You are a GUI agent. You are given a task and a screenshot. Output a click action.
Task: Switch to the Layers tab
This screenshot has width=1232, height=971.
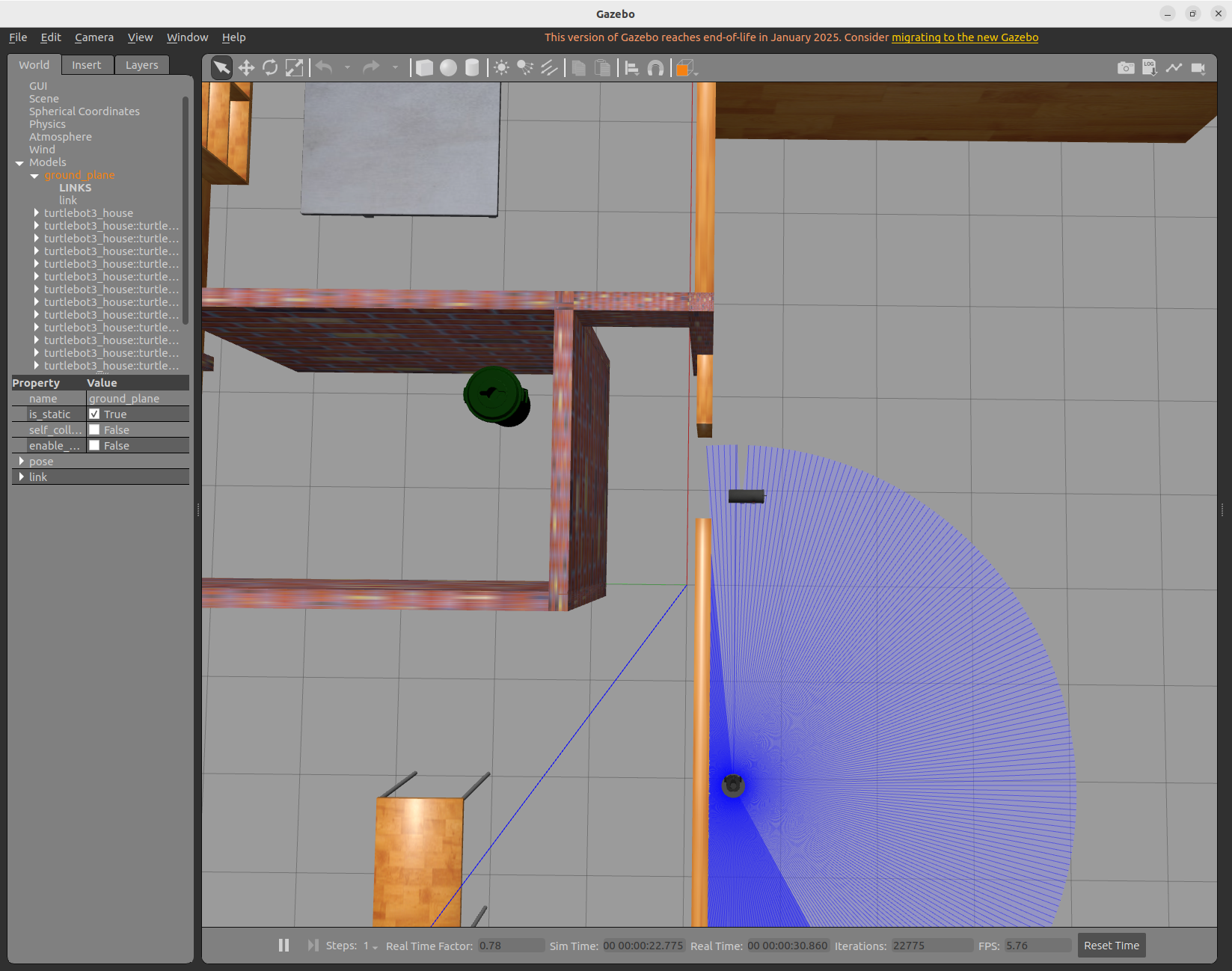click(142, 65)
